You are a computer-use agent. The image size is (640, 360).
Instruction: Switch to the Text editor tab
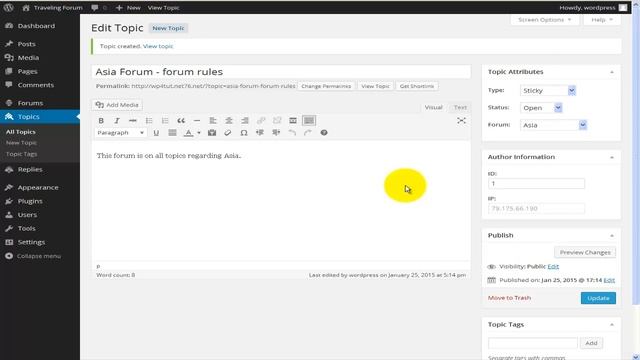460,107
